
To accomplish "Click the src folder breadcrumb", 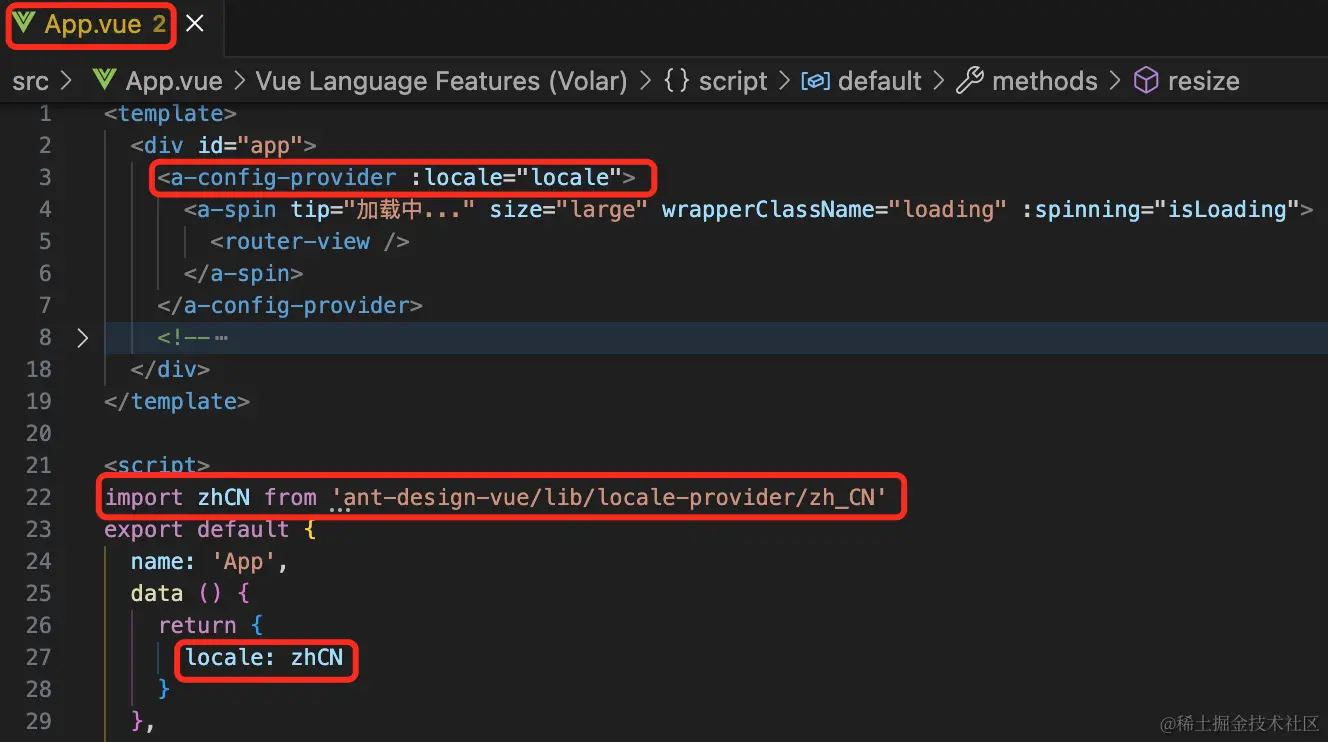I will (30, 81).
